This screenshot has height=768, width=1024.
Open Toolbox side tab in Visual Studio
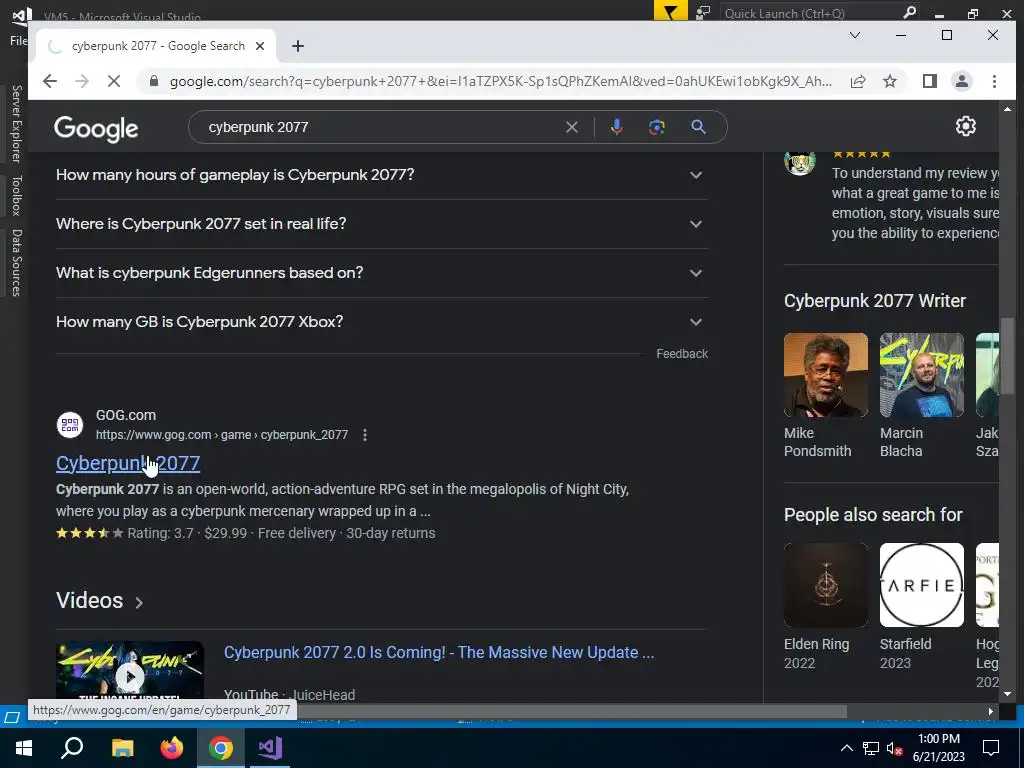[16, 195]
